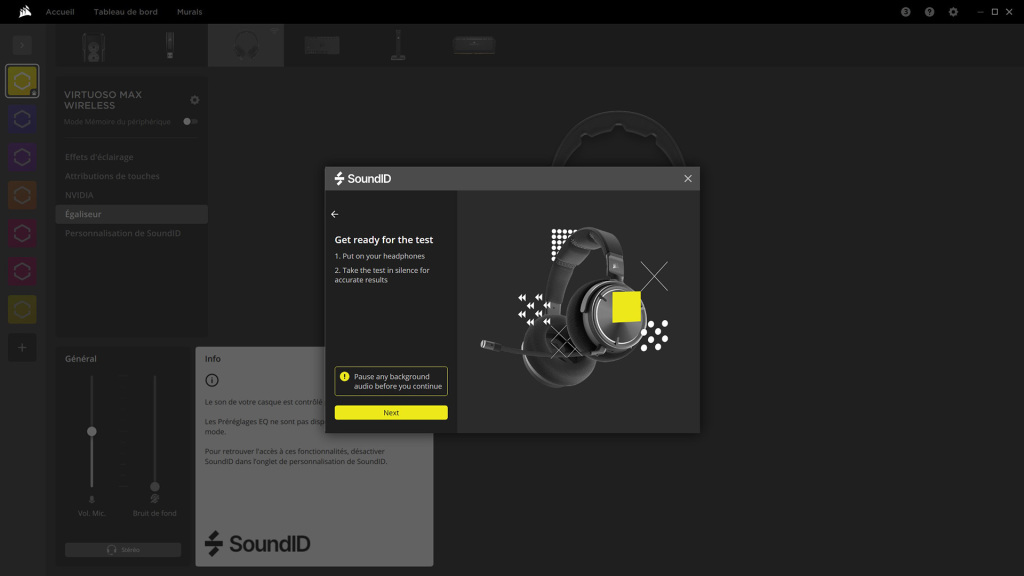Close the SoundID dialog
This screenshot has height=576, width=1024.
(x=688, y=178)
